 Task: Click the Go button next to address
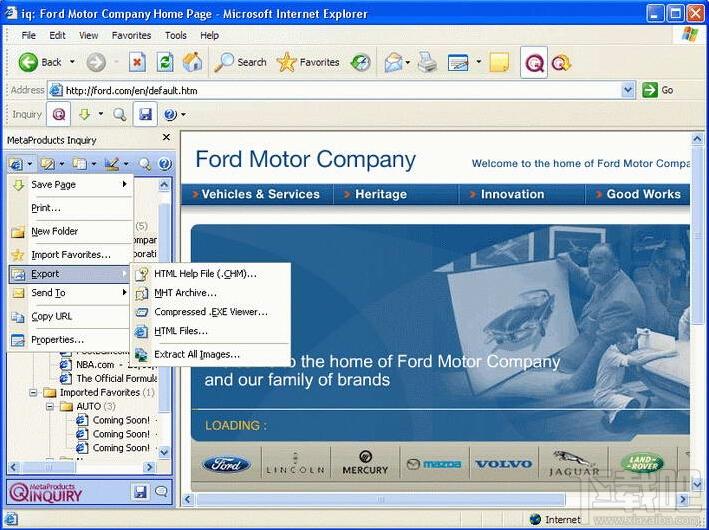coord(658,90)
